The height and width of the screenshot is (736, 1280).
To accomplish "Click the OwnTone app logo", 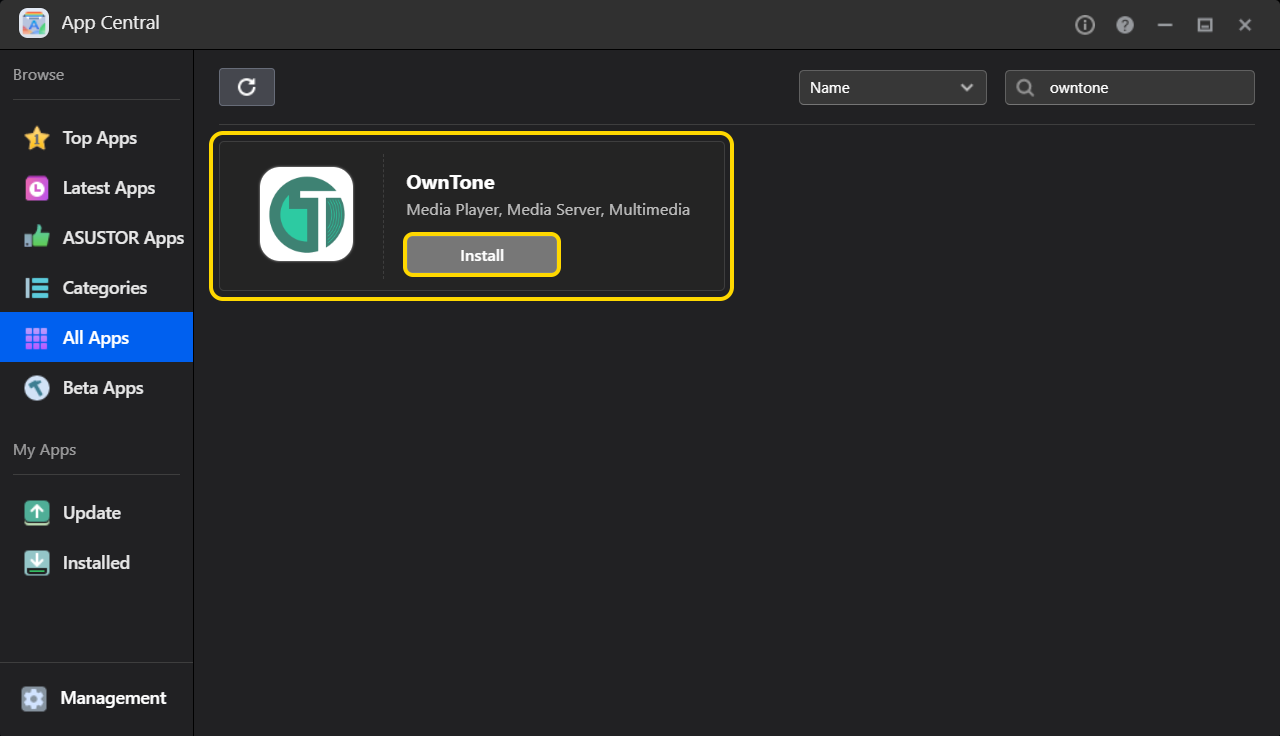I will coord(306,214).
